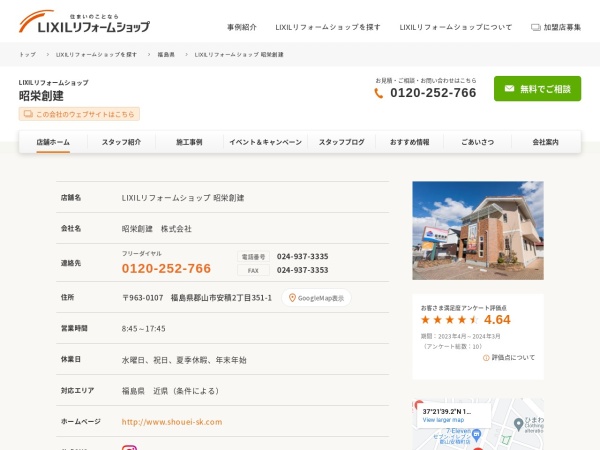
Task: Click the LIXIL Reform Shop logo
Action: 84,22
